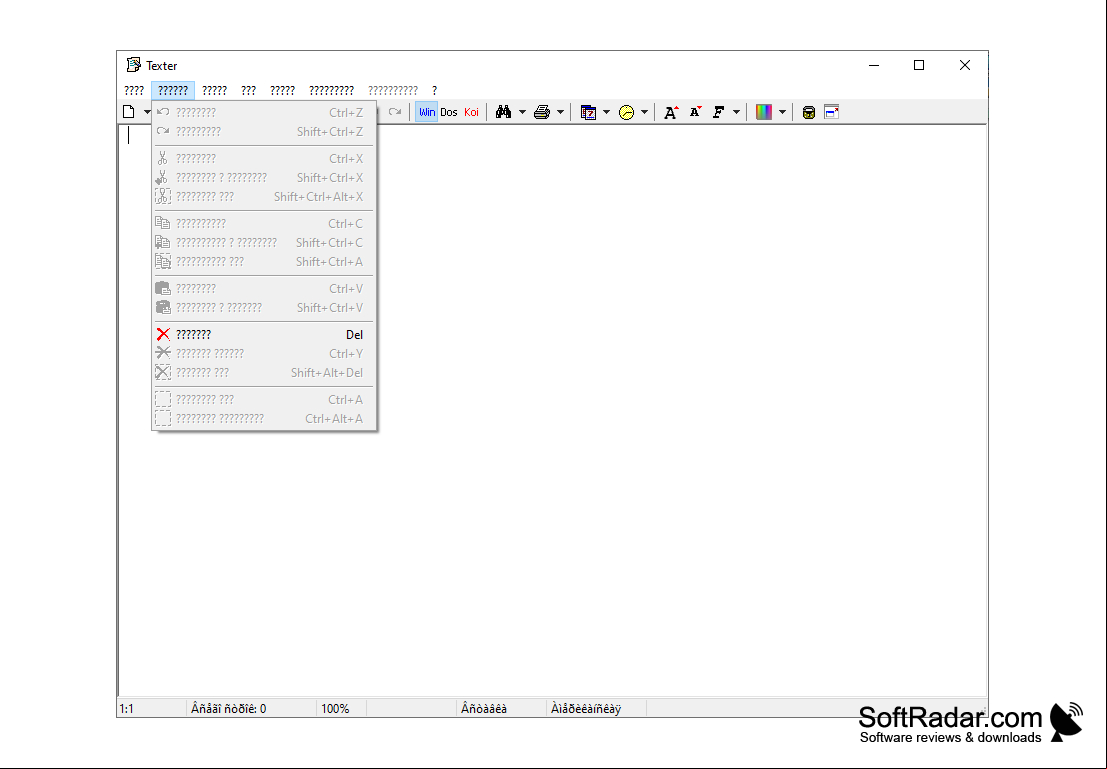Select the menu entry with shortcut Shift+Ctrl+A
Screen dimensions: 1107x769
(x=264, y=261)
